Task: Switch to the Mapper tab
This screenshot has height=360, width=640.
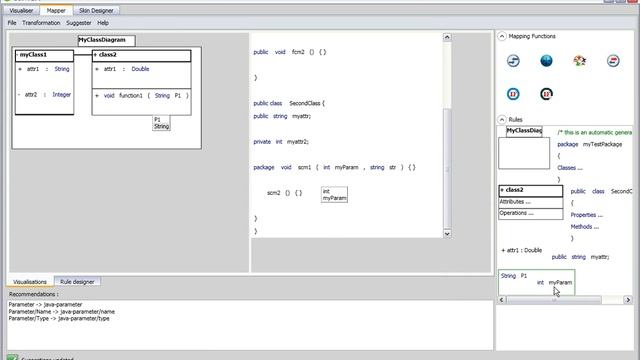Action: 56,10
